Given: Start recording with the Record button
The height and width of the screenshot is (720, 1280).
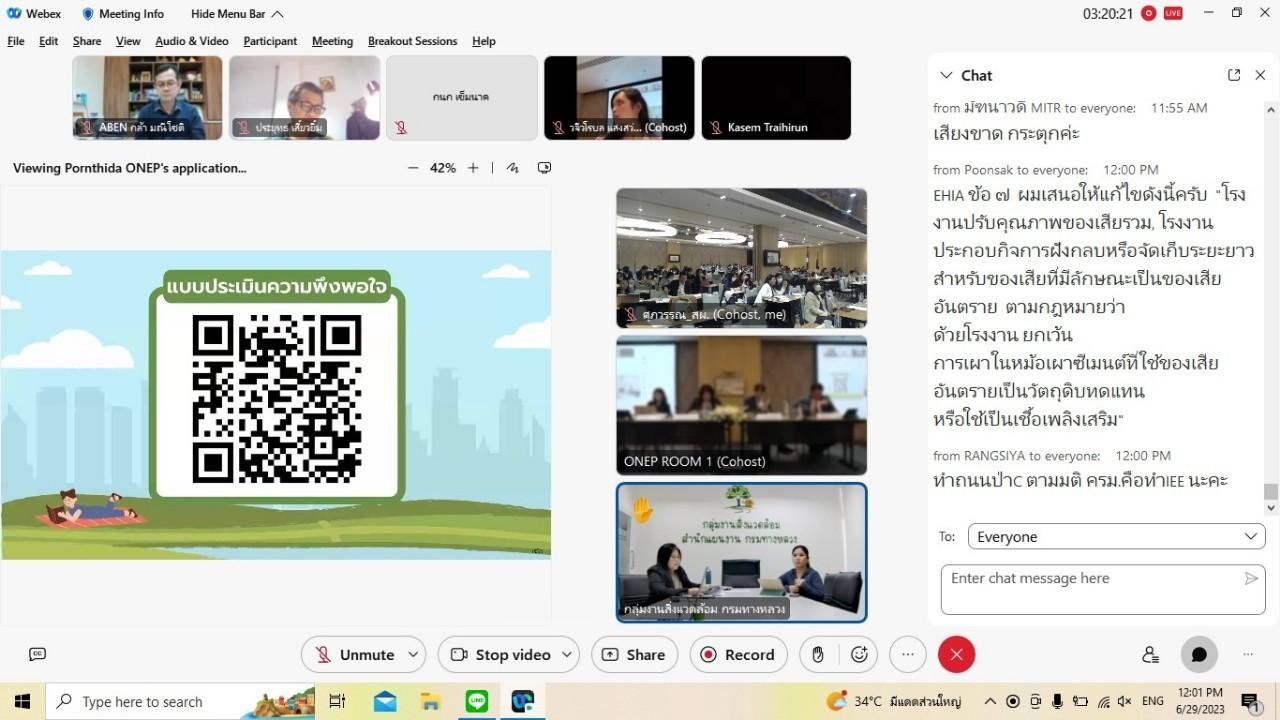Looking at the screenshot, I should [738, 655].
